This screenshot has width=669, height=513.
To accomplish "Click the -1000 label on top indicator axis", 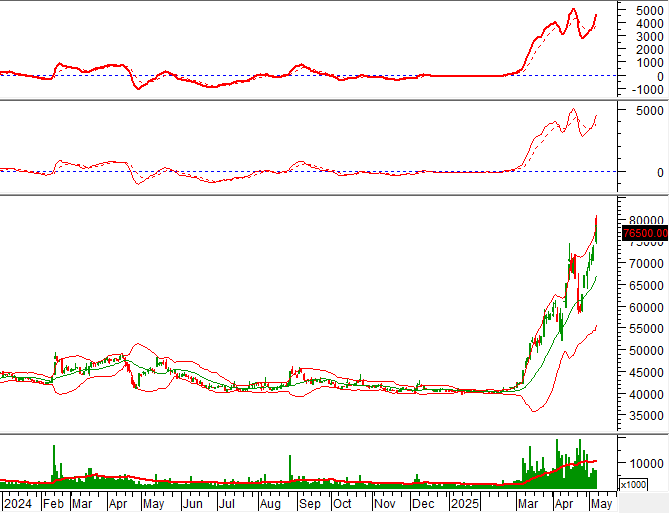I will coord(647,90).
